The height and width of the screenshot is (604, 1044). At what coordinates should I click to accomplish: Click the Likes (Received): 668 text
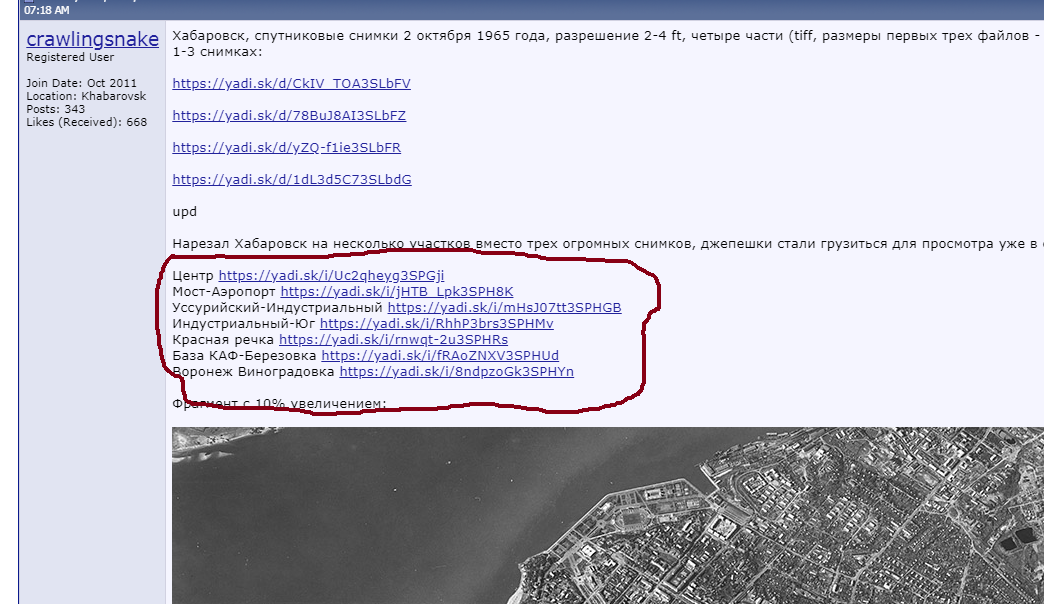point(86,122)
